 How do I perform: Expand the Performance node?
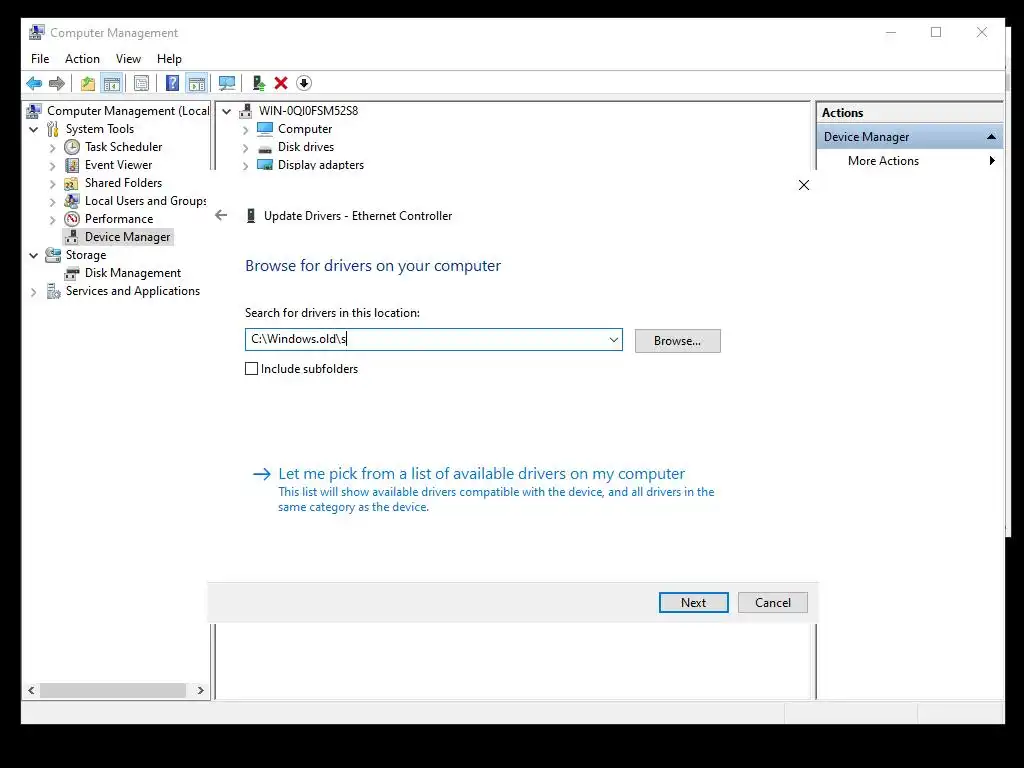[x=52, y=220]
